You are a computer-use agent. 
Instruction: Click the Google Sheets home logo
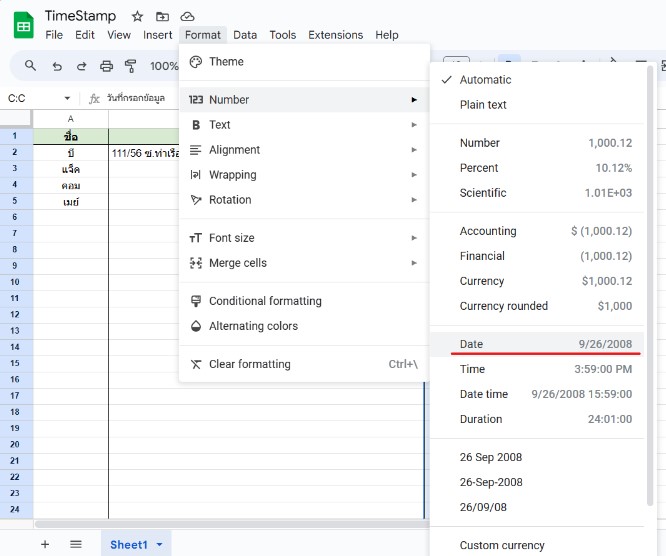click(x=23, y=25)
